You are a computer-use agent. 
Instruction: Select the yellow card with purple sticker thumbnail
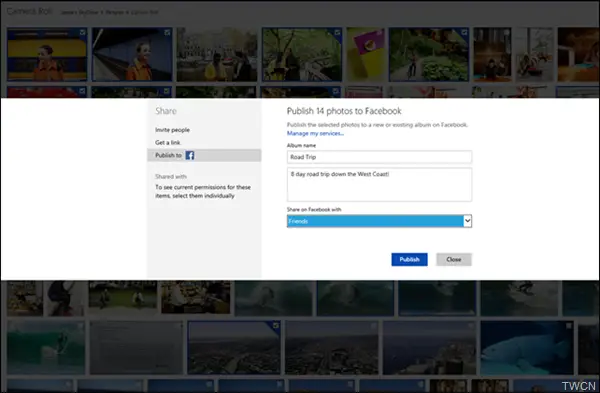coord(366,54)
